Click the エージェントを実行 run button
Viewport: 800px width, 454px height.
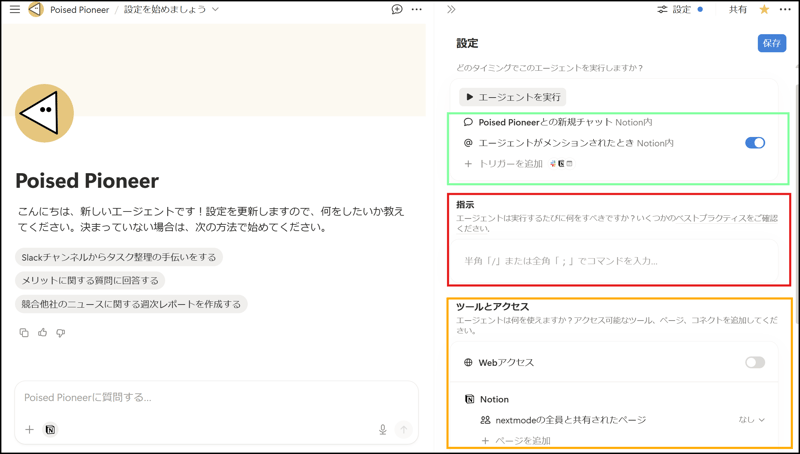tap(513, 97)
